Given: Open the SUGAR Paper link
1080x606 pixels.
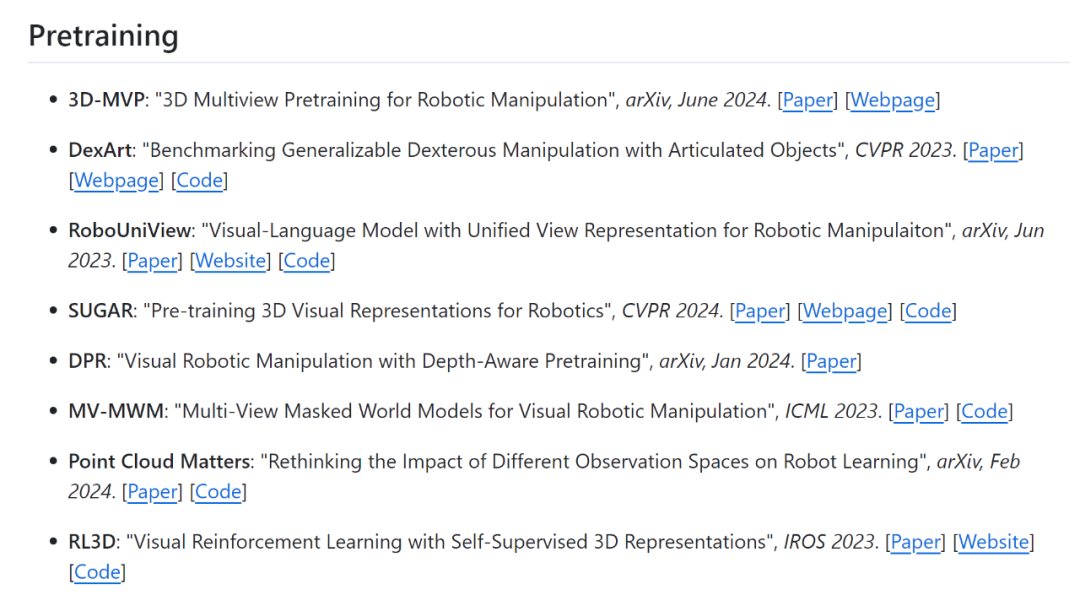Looking at the screenshot, I should [x=760, y=311].
